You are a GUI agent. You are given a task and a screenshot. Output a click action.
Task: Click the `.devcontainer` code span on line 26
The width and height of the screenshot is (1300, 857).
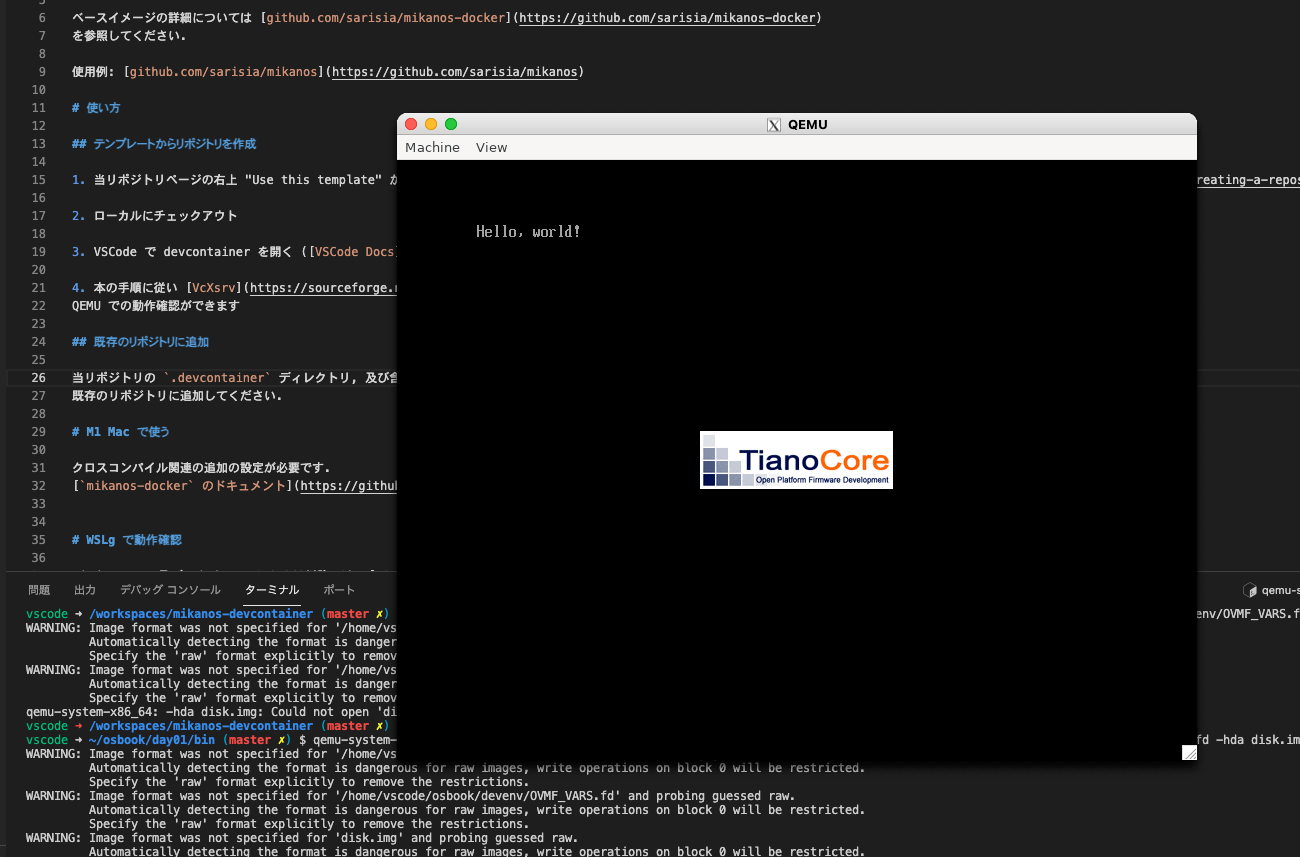coord(217,378)
